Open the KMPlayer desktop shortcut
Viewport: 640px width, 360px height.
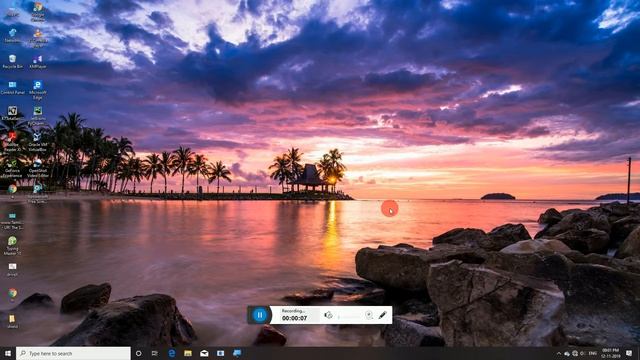click(x=38, y=62)
